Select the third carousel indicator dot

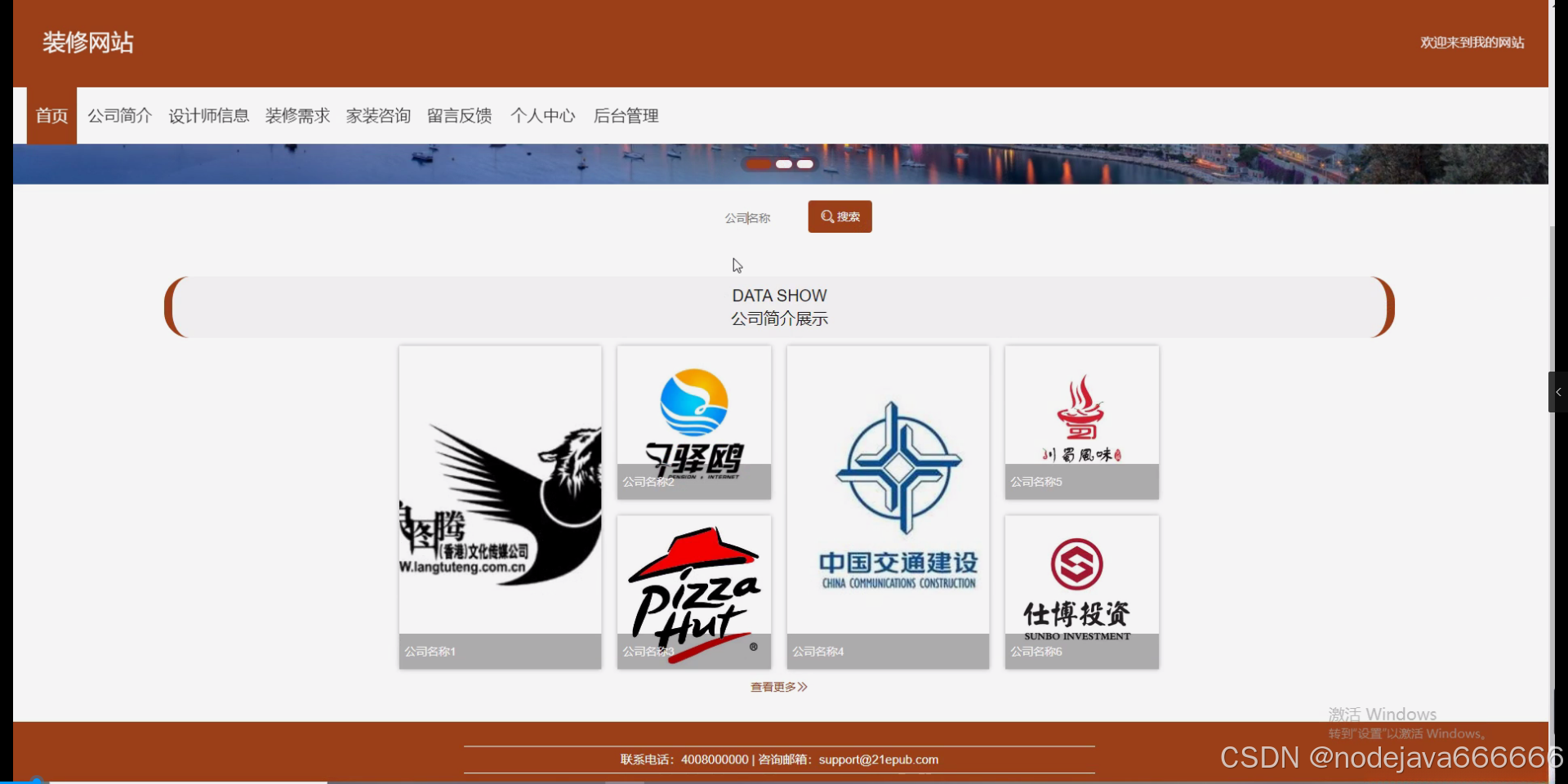pyautogui.click(x=805, y=164)
